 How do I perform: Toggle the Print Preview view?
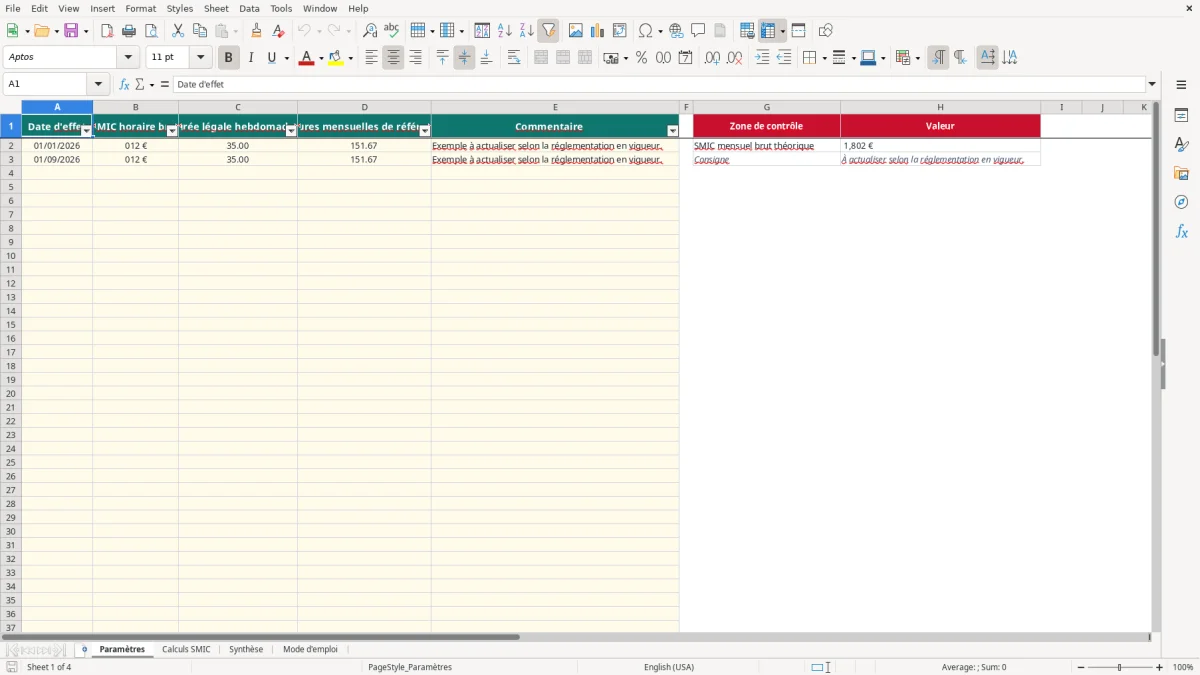point(151,31)
